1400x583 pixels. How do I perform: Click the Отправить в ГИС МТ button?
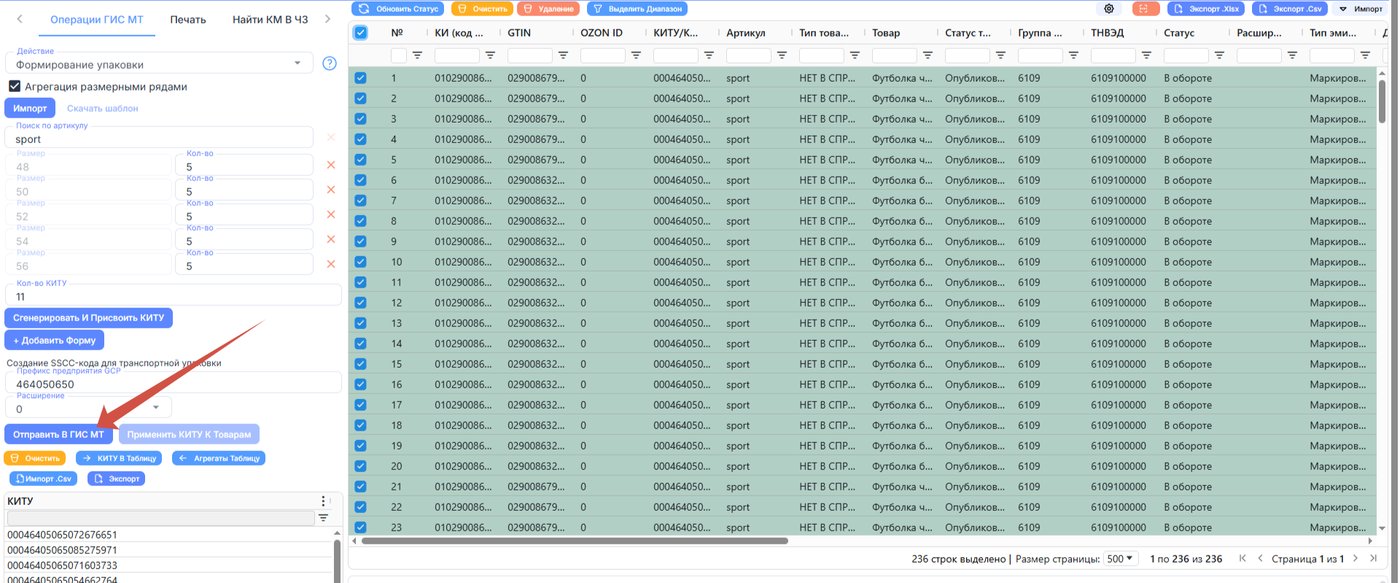tap(59, 434)
